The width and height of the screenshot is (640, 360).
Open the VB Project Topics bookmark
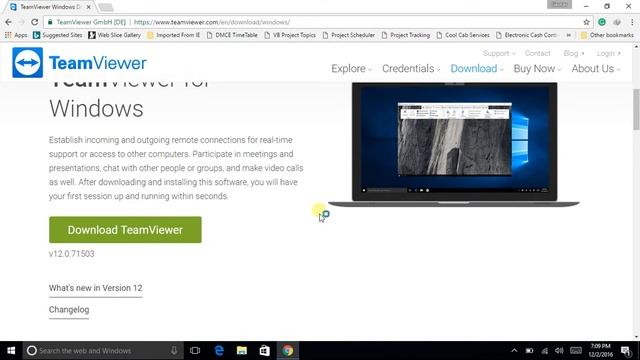point(290,35)
